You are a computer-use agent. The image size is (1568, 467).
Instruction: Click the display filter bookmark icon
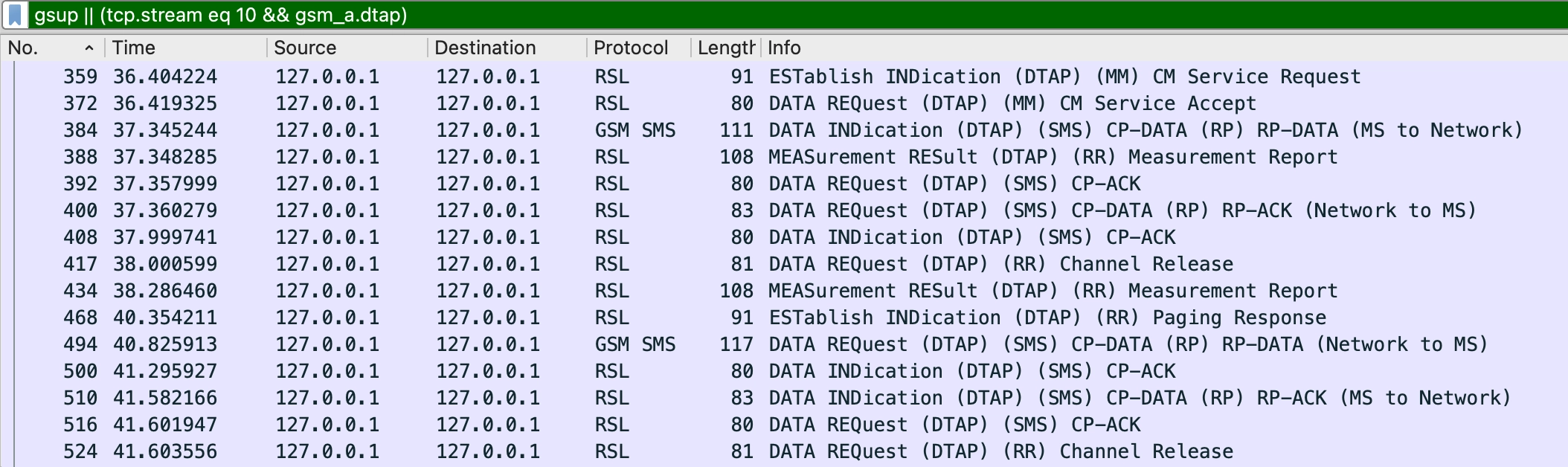(14, 15)
